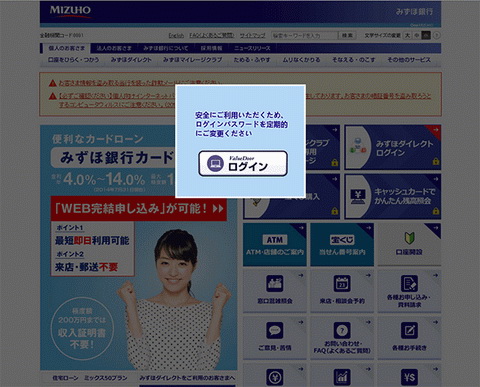Click the help icon beside font size buttons

coord(436,35)
